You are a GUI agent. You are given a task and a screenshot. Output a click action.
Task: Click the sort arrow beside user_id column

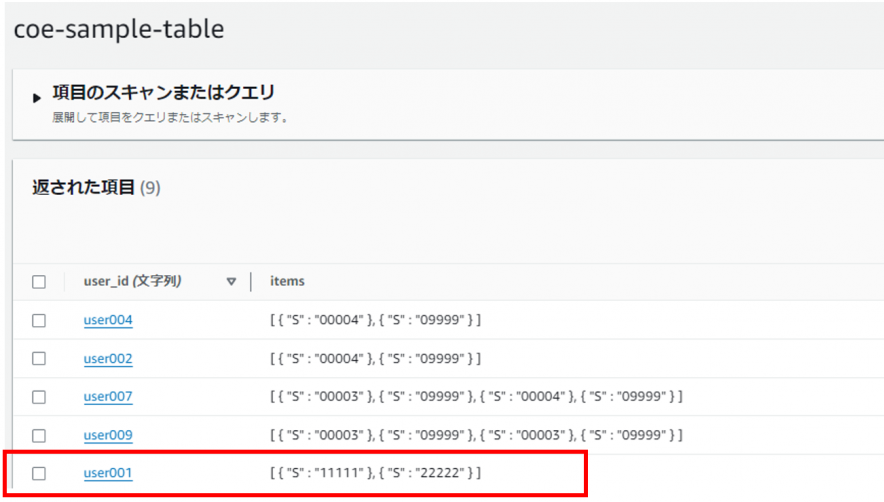(231, 282)
